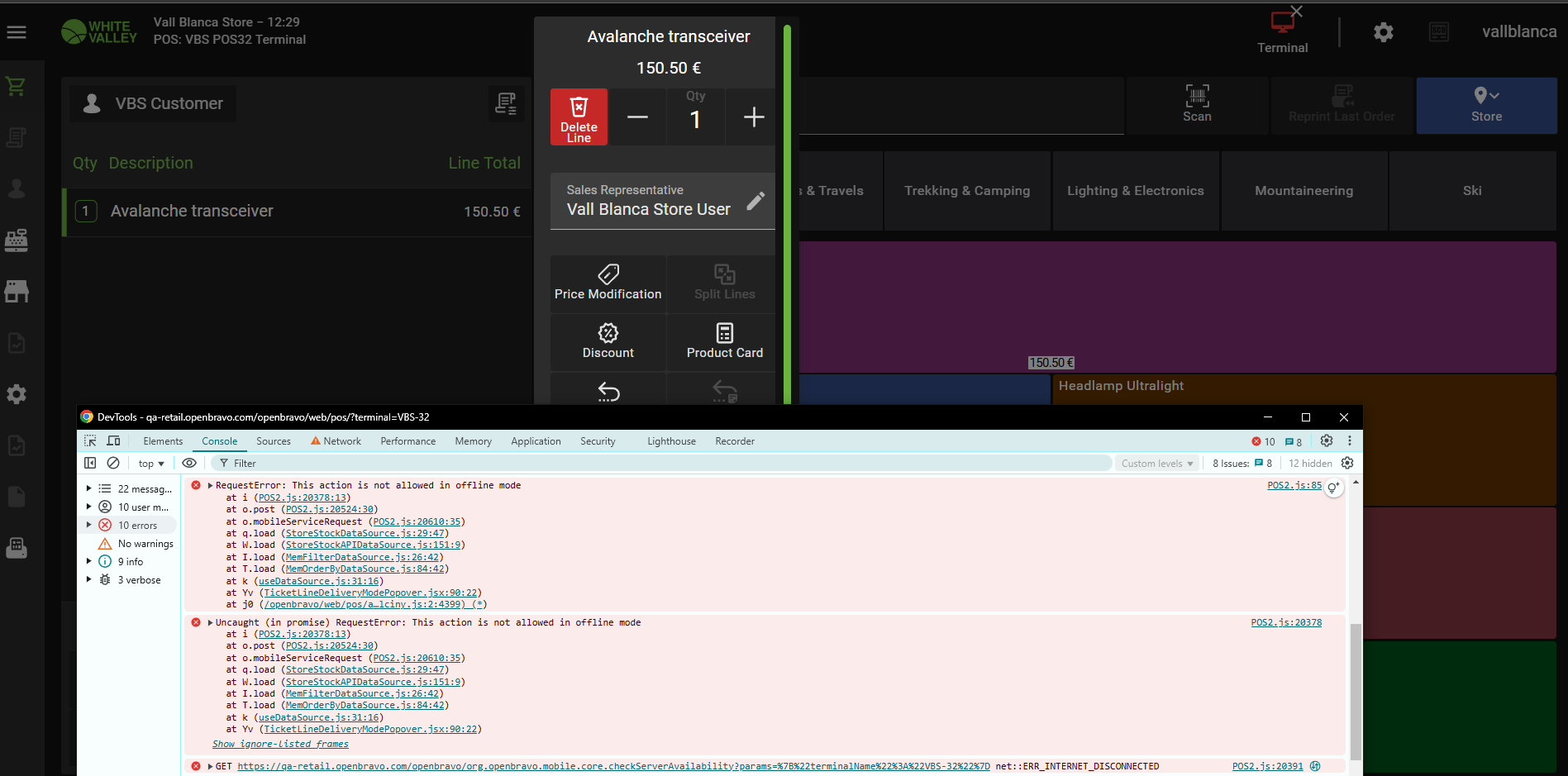Select the Avalanche transceiver ticket line
This screenshot has width=1568, height=776.
coord(298,212)
